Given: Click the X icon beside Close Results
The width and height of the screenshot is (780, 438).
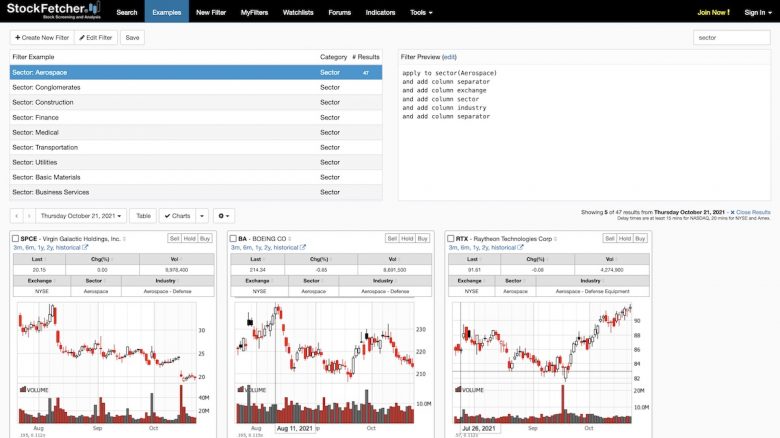Looking at the screenshot, I should pyautogui.click(x=732, y=212).
